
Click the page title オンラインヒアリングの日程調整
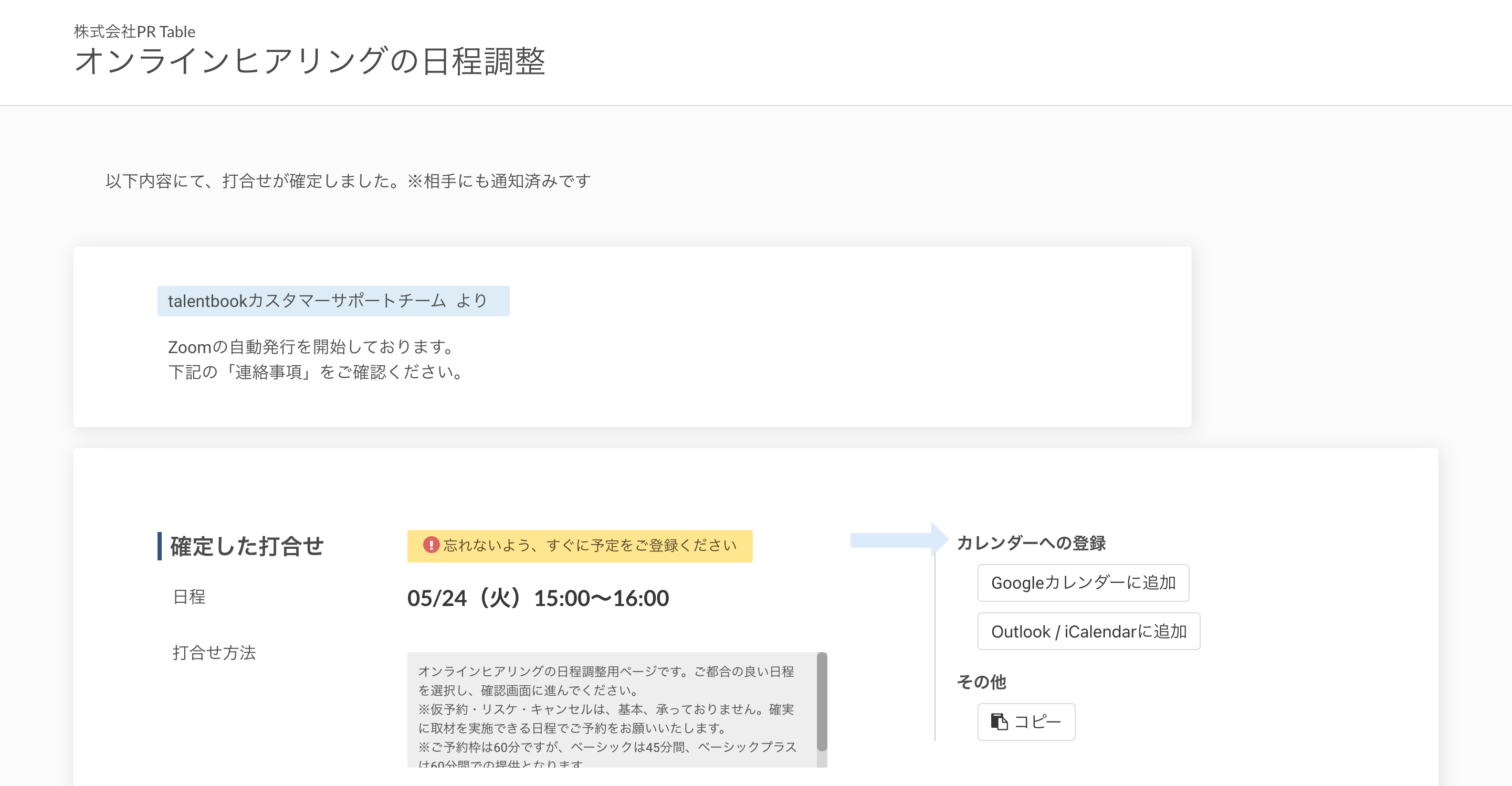pyautogui.click(x=310, y=61)
